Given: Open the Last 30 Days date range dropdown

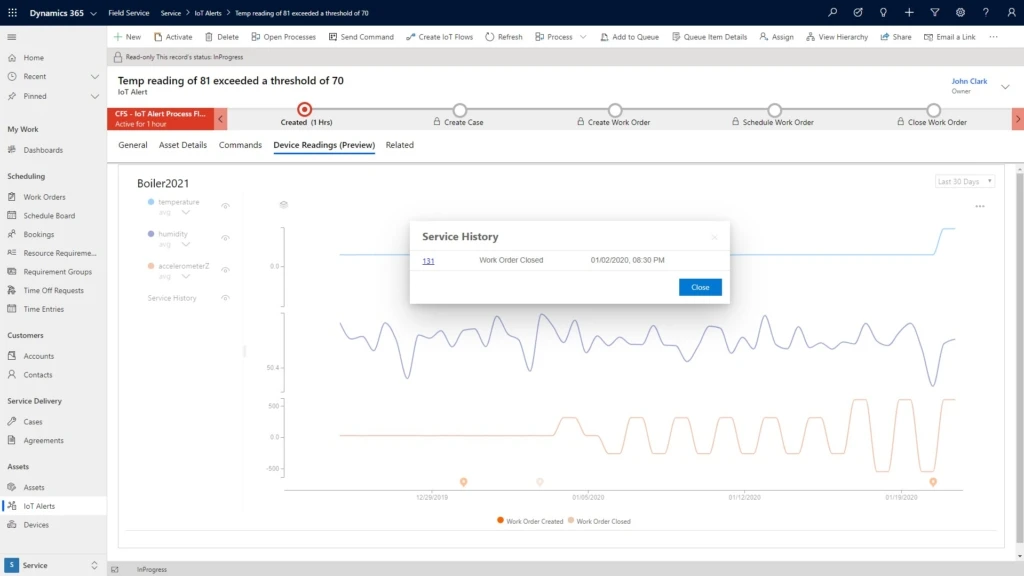Looking at the screenshot, I should [x=962, y=180].
